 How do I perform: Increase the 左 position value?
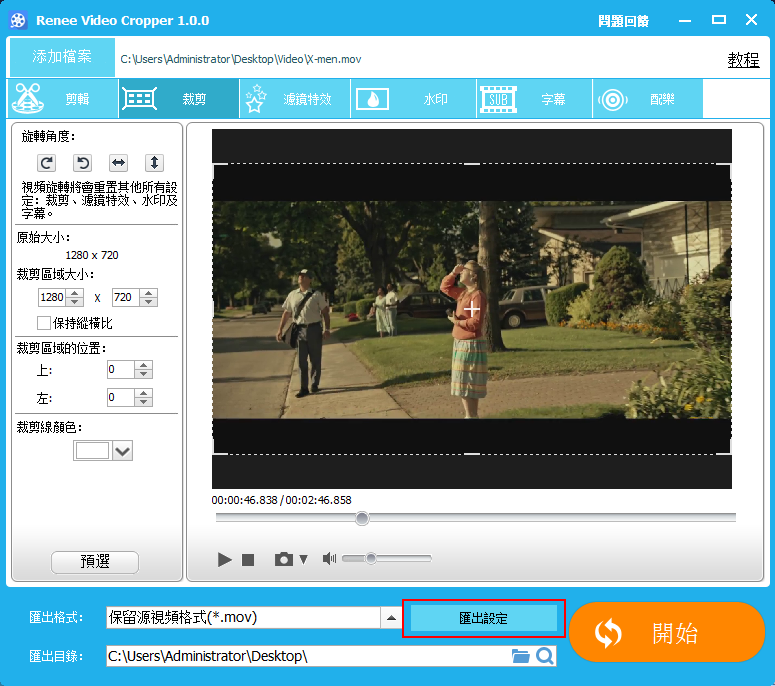pos(143,393)
